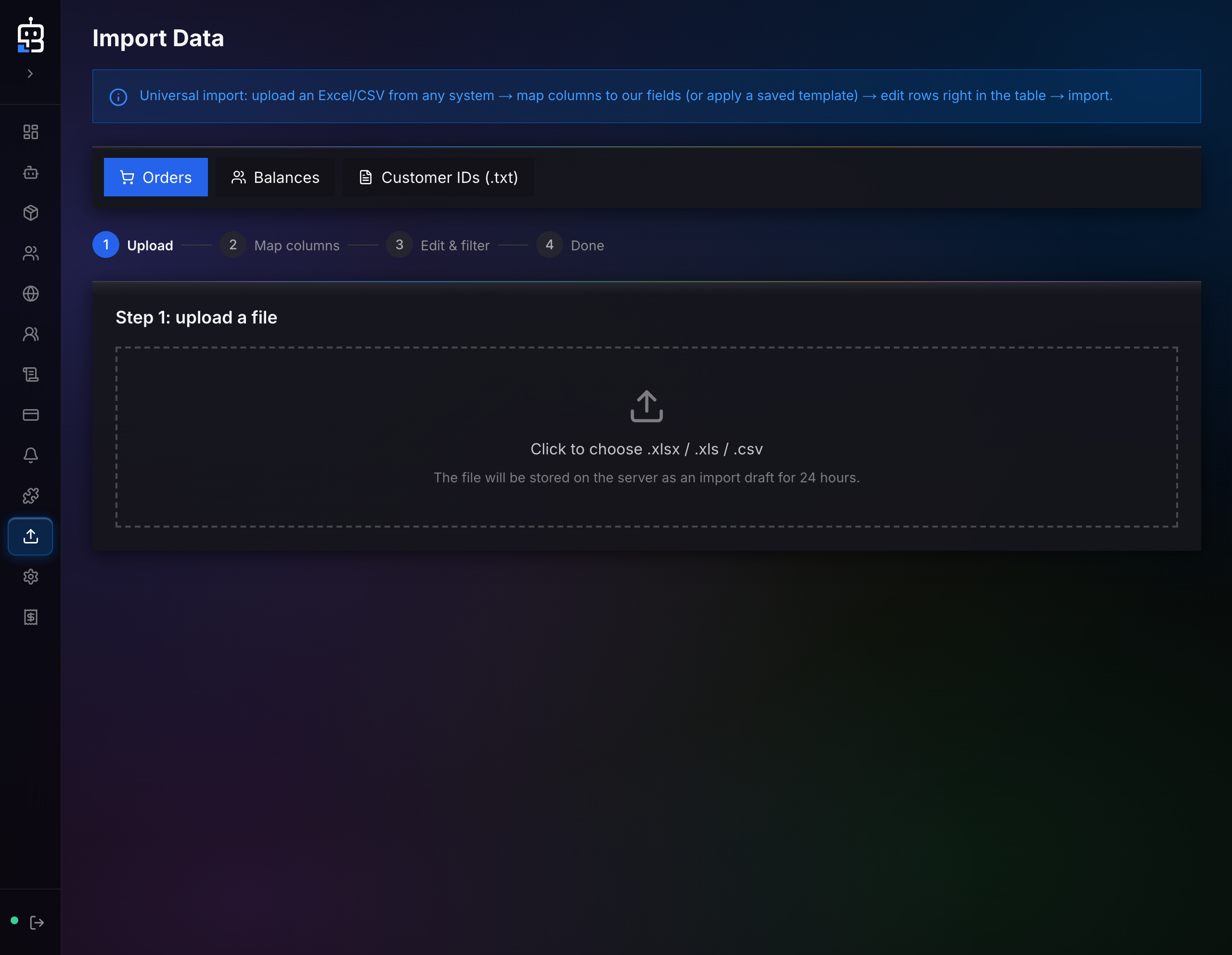Screen dimensions: 1232x955
Task: Open the settings gear icon
Action: click(30, 577)
